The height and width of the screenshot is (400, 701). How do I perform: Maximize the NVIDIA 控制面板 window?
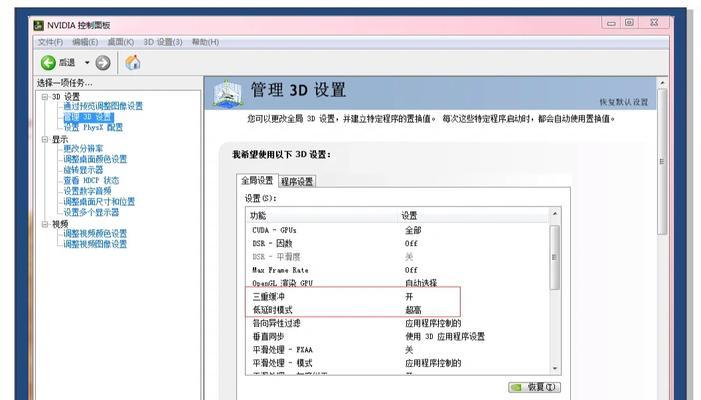pos(629,23)
